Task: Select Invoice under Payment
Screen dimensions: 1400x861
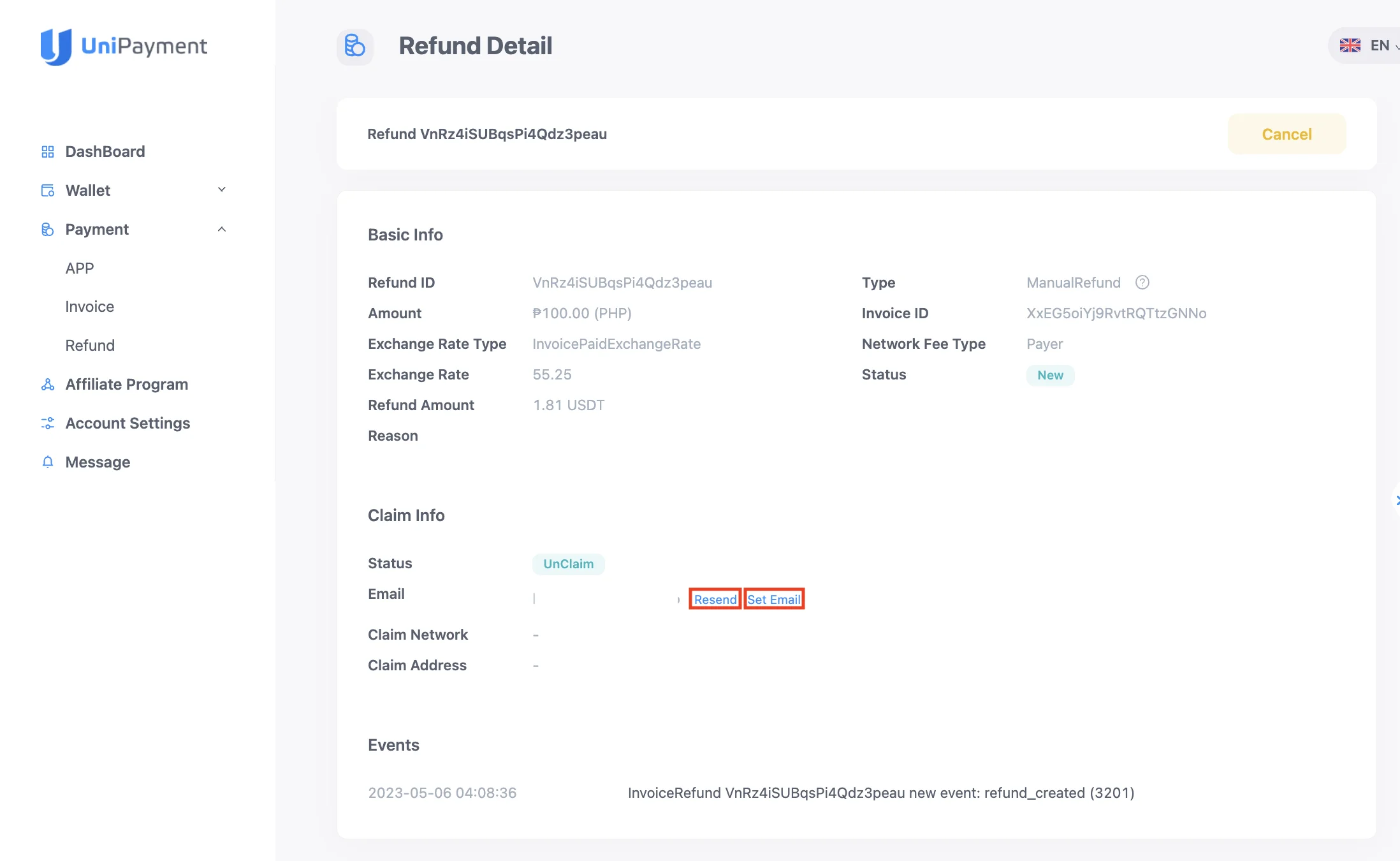Action: 89,306
